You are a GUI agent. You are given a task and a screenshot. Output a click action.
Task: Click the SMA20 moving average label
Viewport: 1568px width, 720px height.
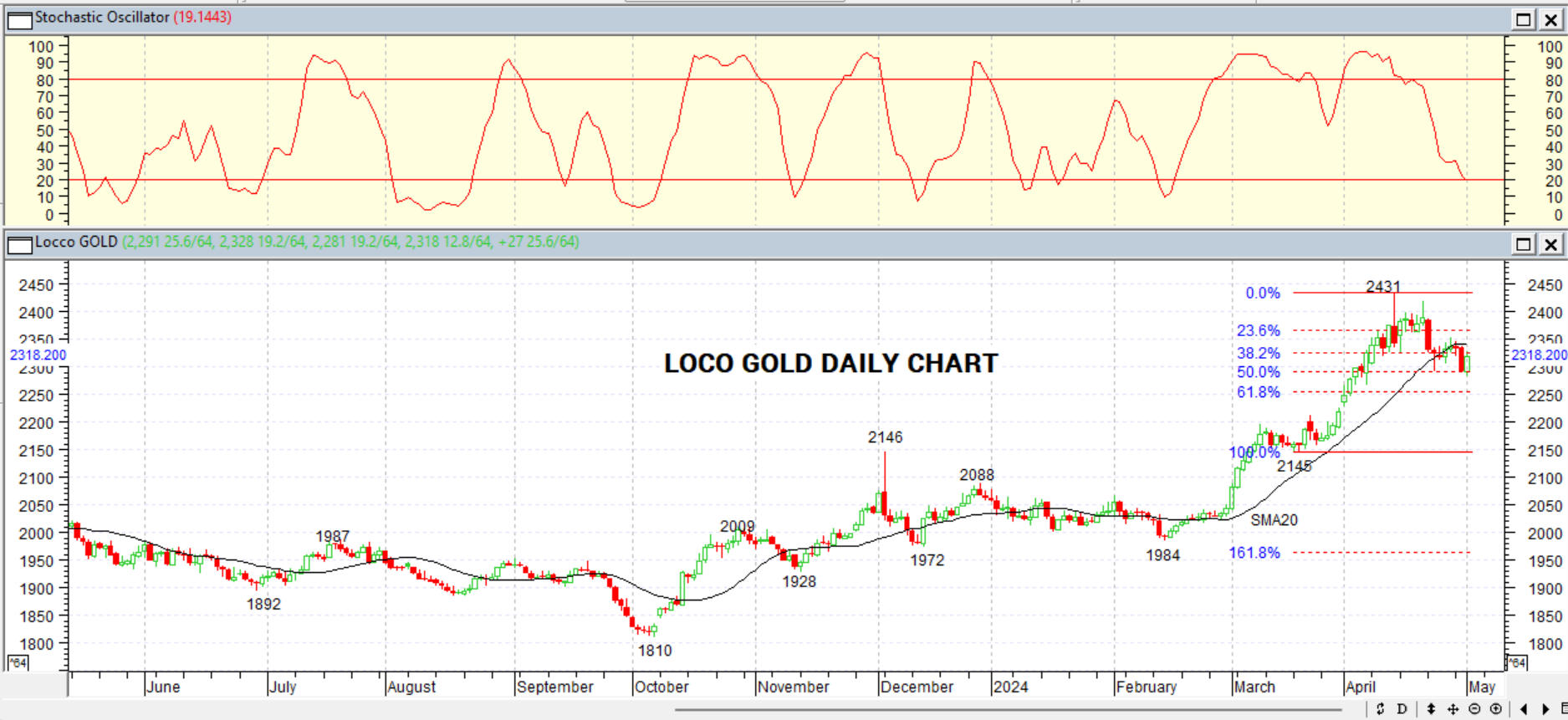1274,520
